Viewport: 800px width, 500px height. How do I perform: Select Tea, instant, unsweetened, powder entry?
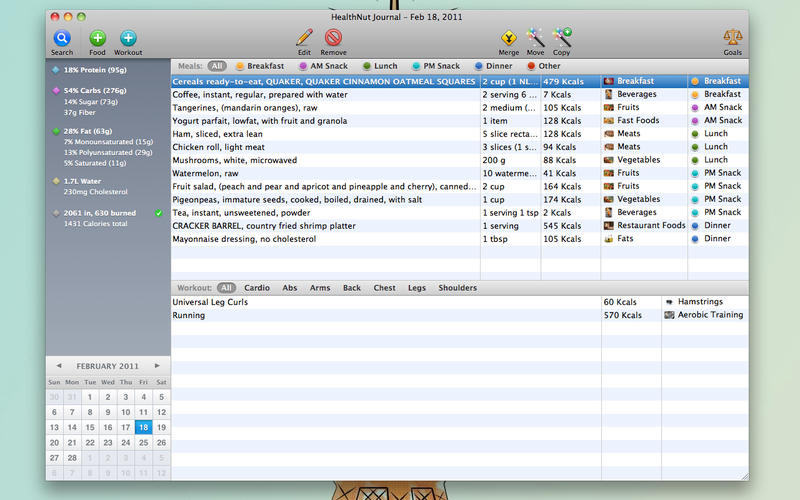460,213
